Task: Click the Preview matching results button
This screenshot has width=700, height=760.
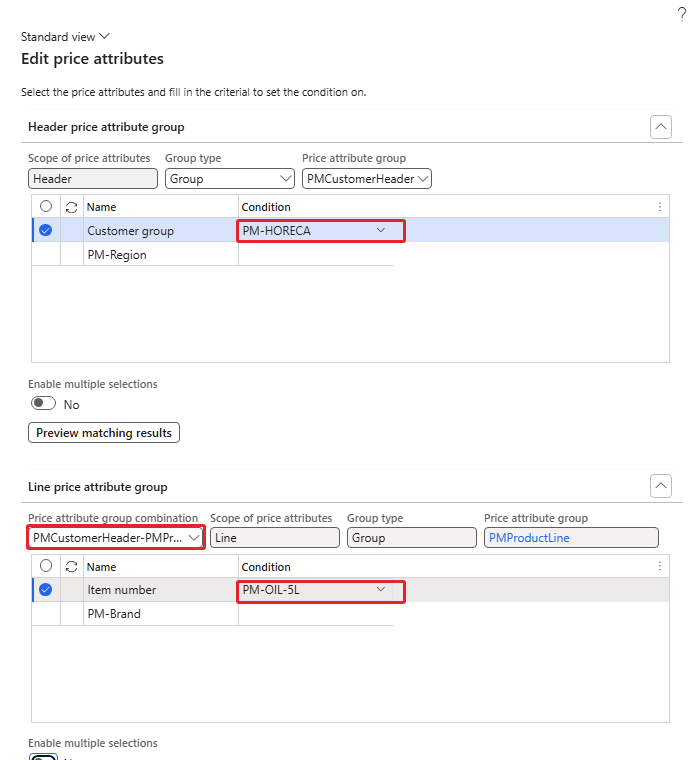Action: click(x=104, y=432)
